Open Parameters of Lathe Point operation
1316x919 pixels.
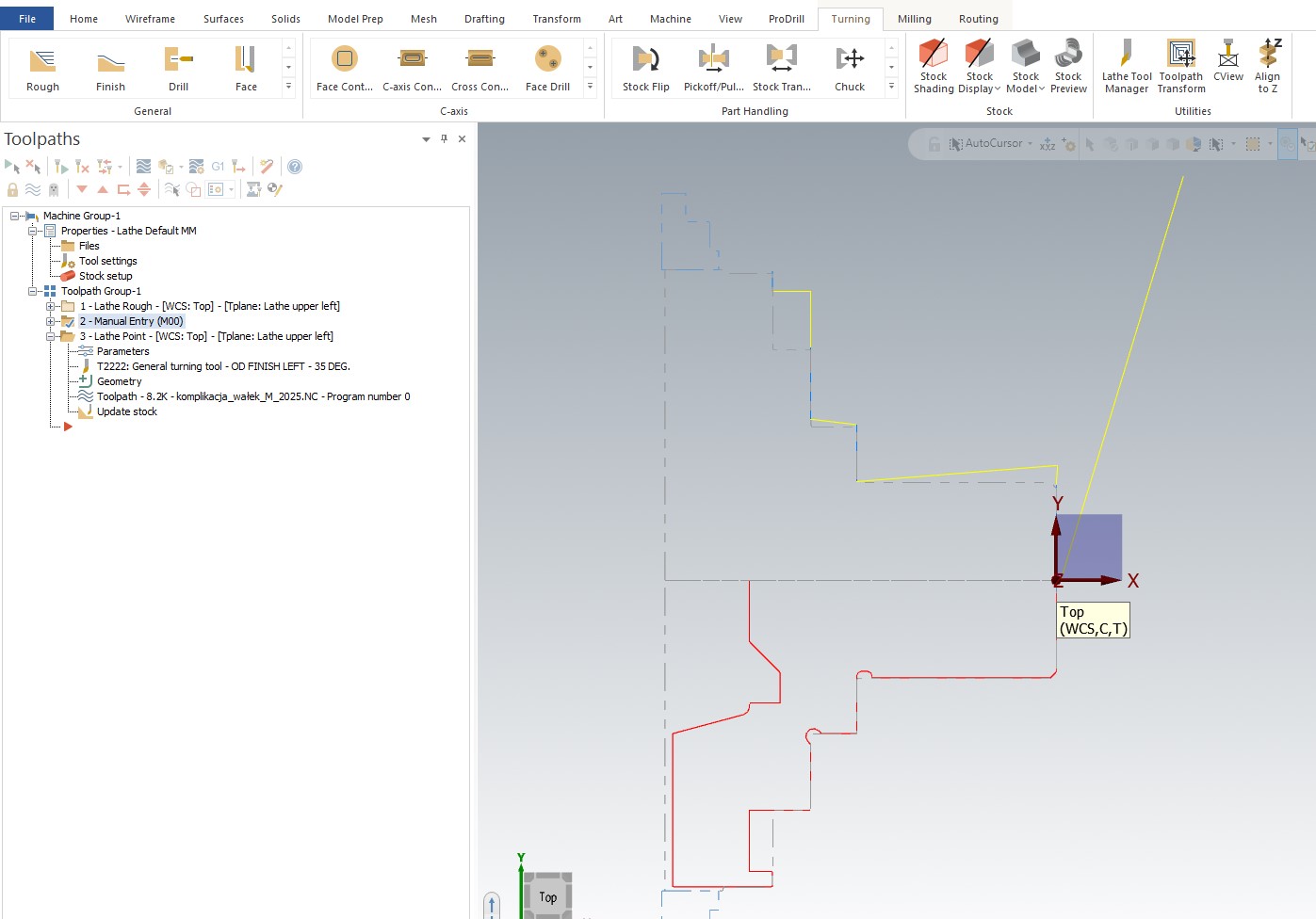click(122, 351)
